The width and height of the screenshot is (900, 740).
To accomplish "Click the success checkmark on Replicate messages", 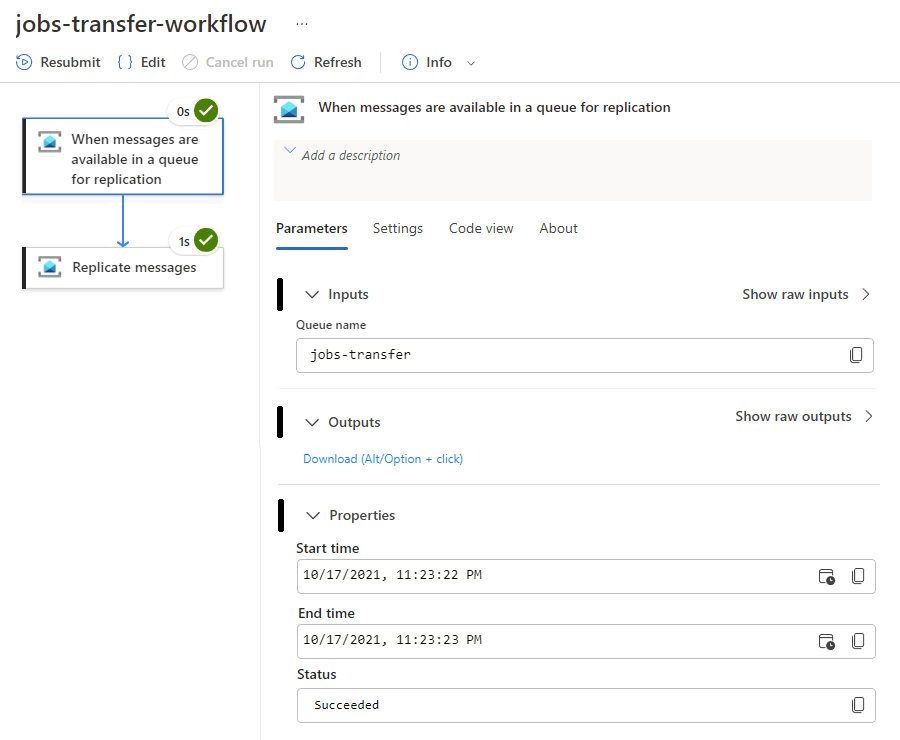I will [205, 240].
